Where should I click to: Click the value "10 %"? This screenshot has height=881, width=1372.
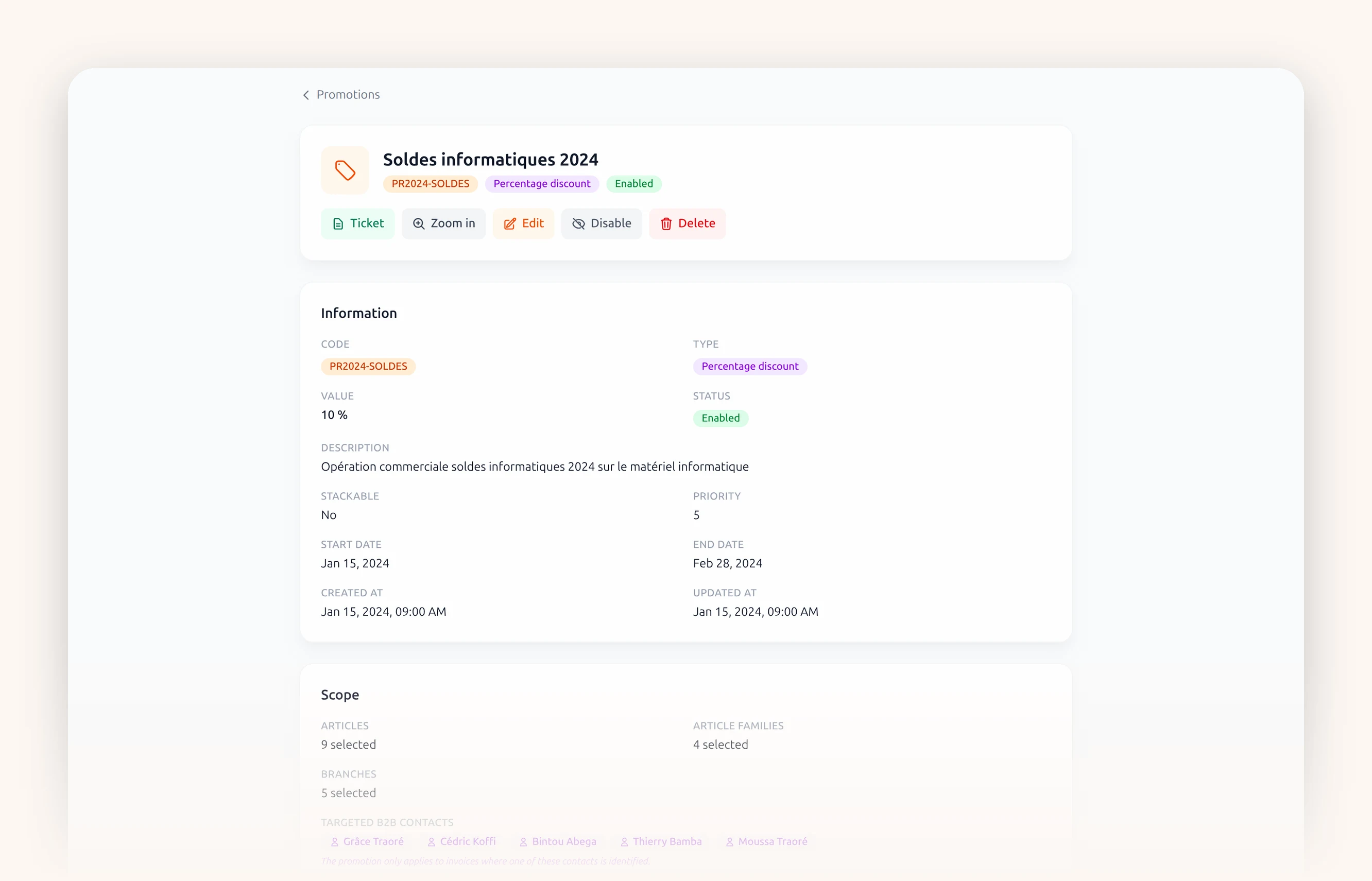click(x=334, y=415)
